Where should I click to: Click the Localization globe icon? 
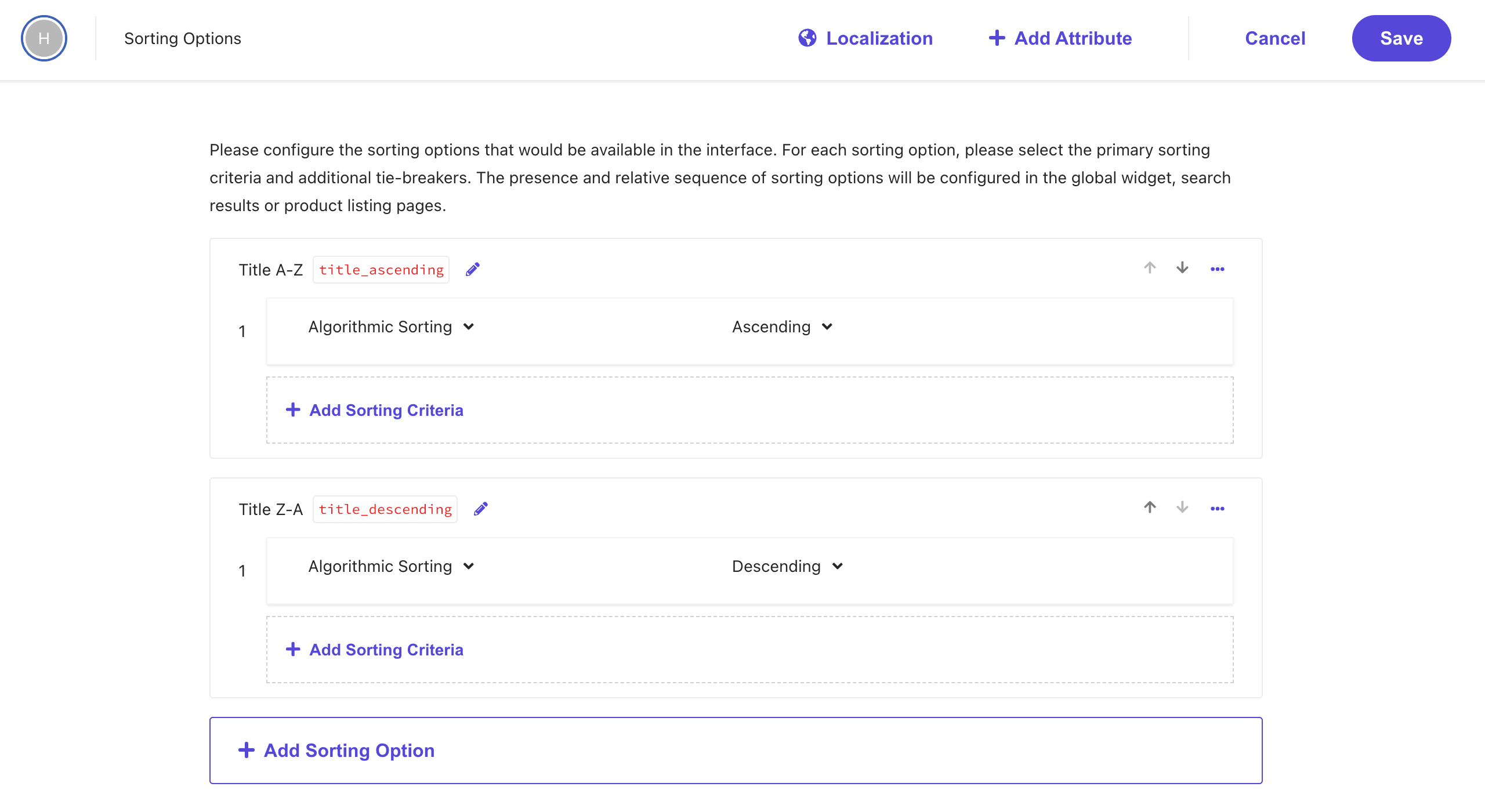tap(807, 38)
